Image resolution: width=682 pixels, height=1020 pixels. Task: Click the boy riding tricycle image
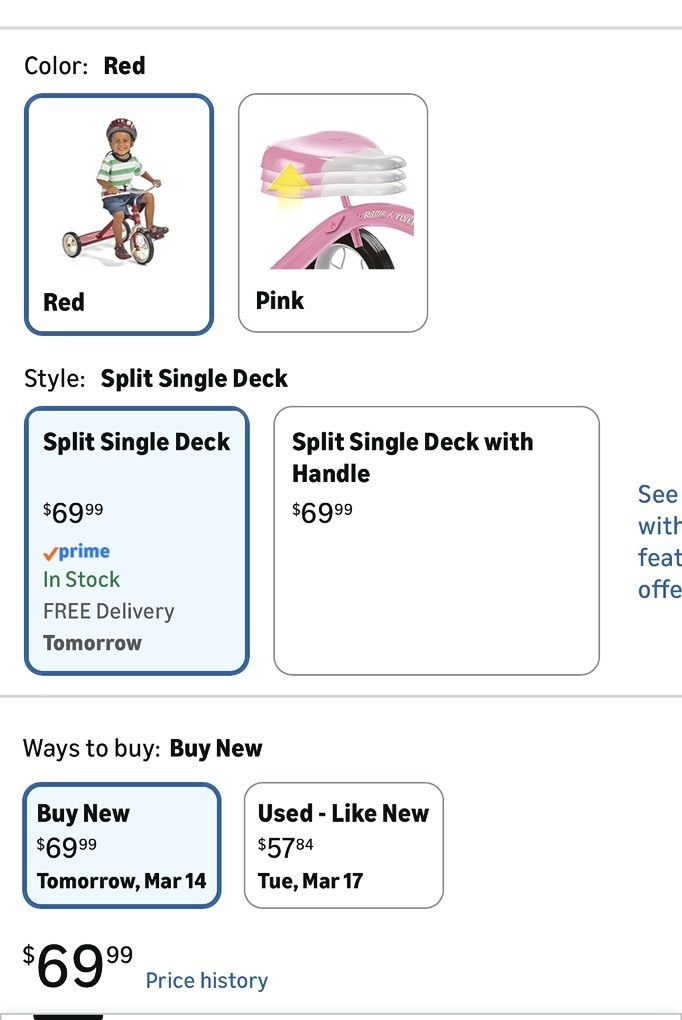119,191
